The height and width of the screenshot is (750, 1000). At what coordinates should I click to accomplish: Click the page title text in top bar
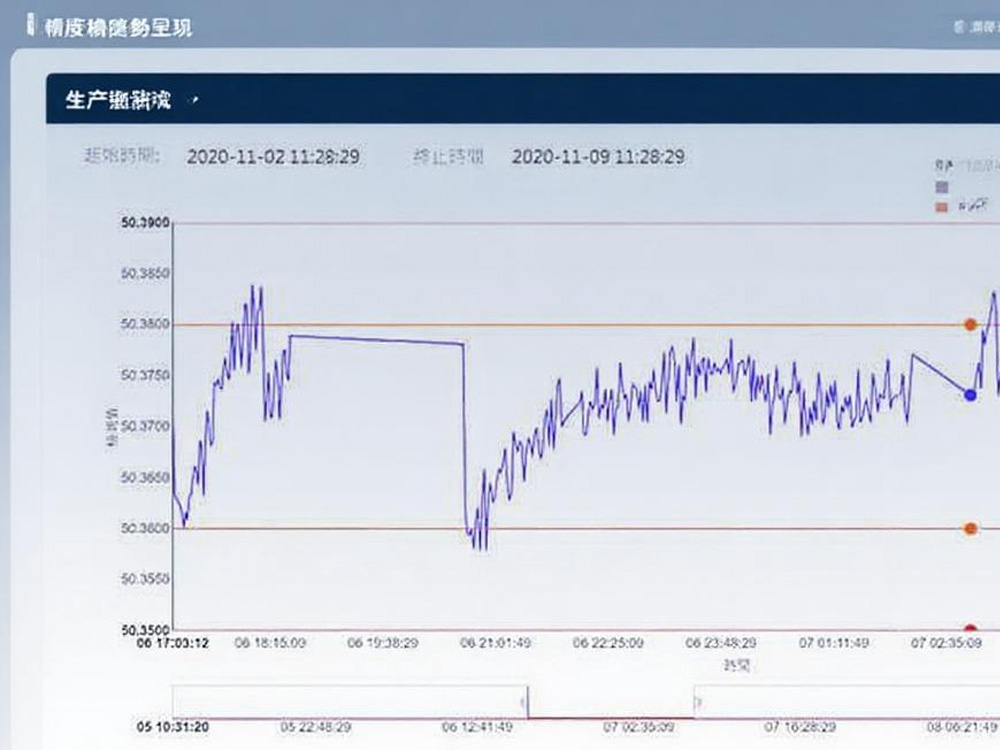coord(118,27)
